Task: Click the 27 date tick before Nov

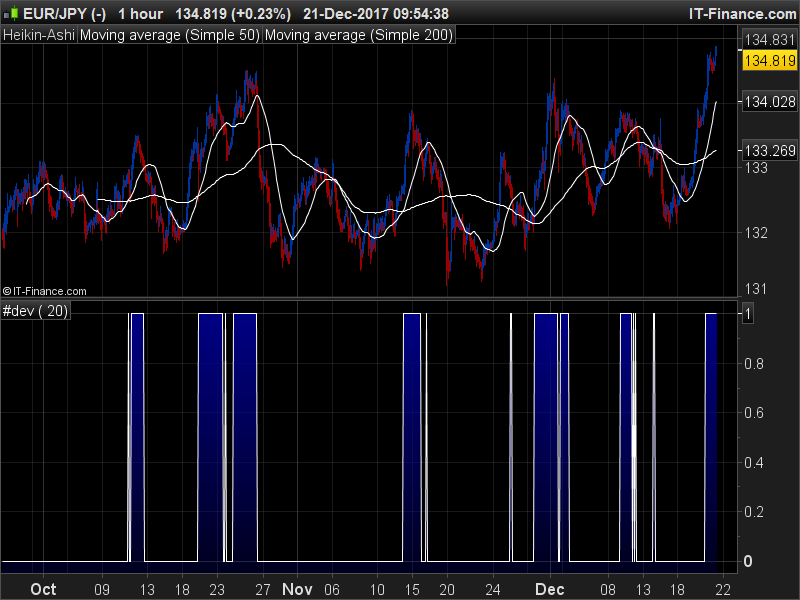Action: [x=262, y=590]
